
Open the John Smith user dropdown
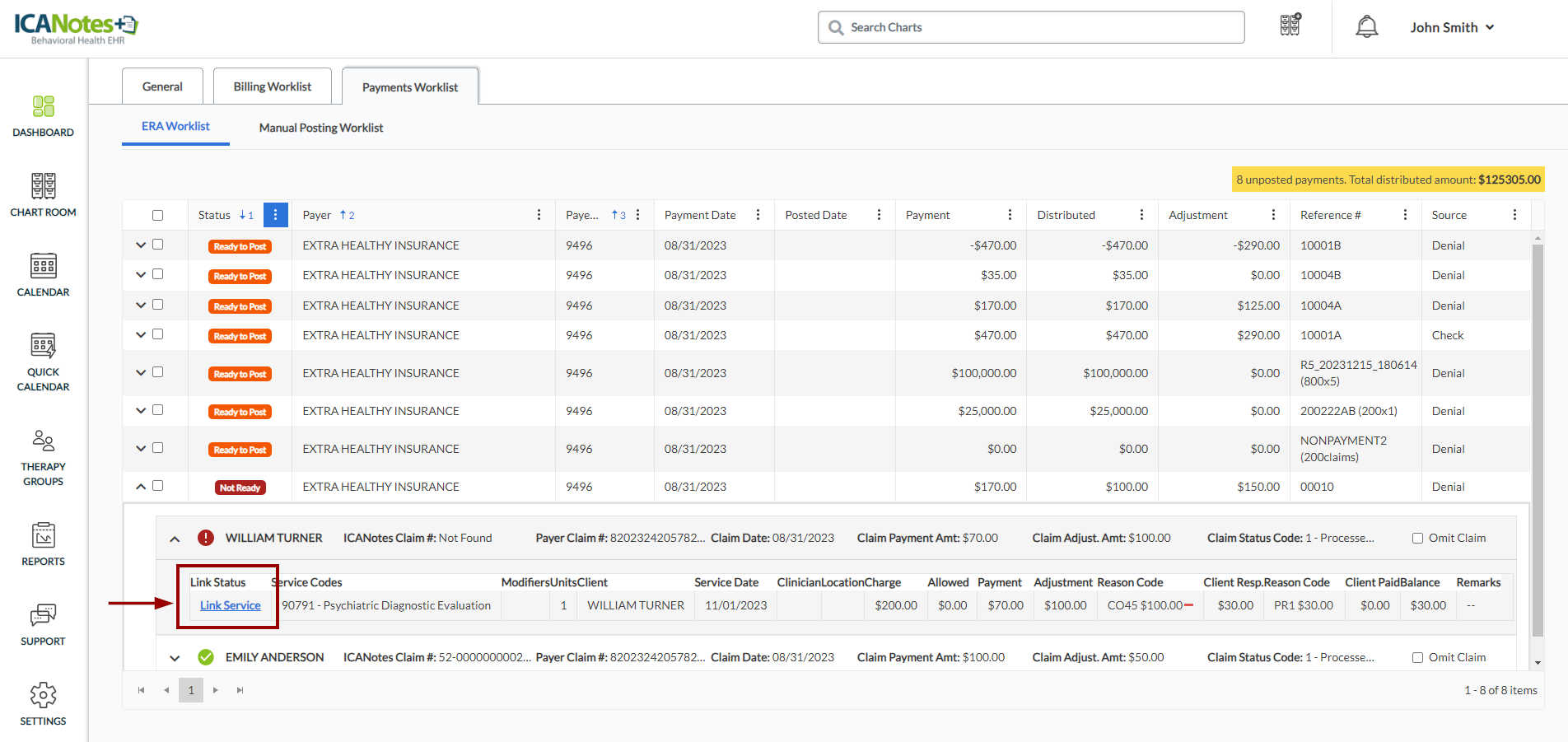(1452, 27)
